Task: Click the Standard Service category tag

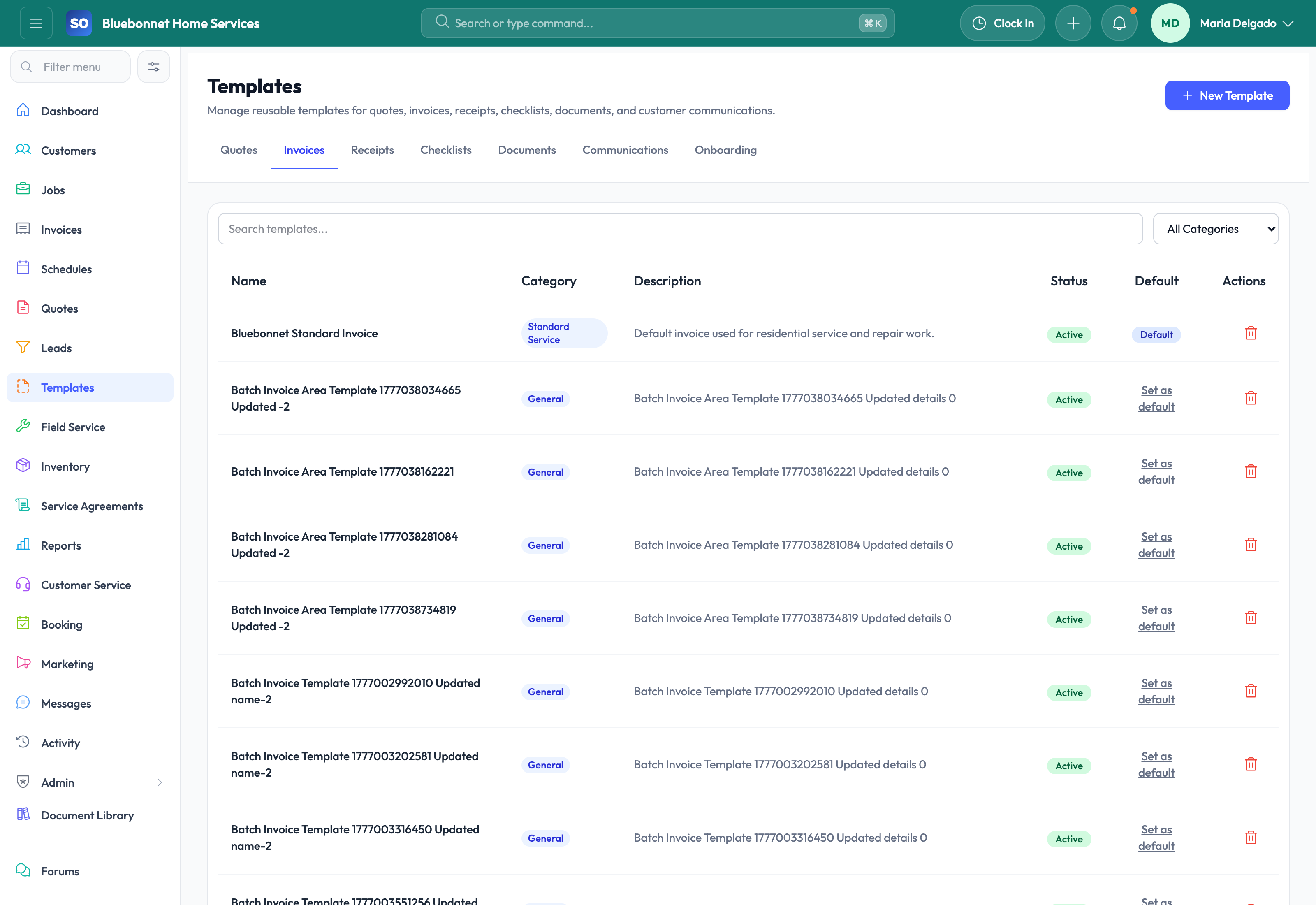Action: tap(564, 334)
